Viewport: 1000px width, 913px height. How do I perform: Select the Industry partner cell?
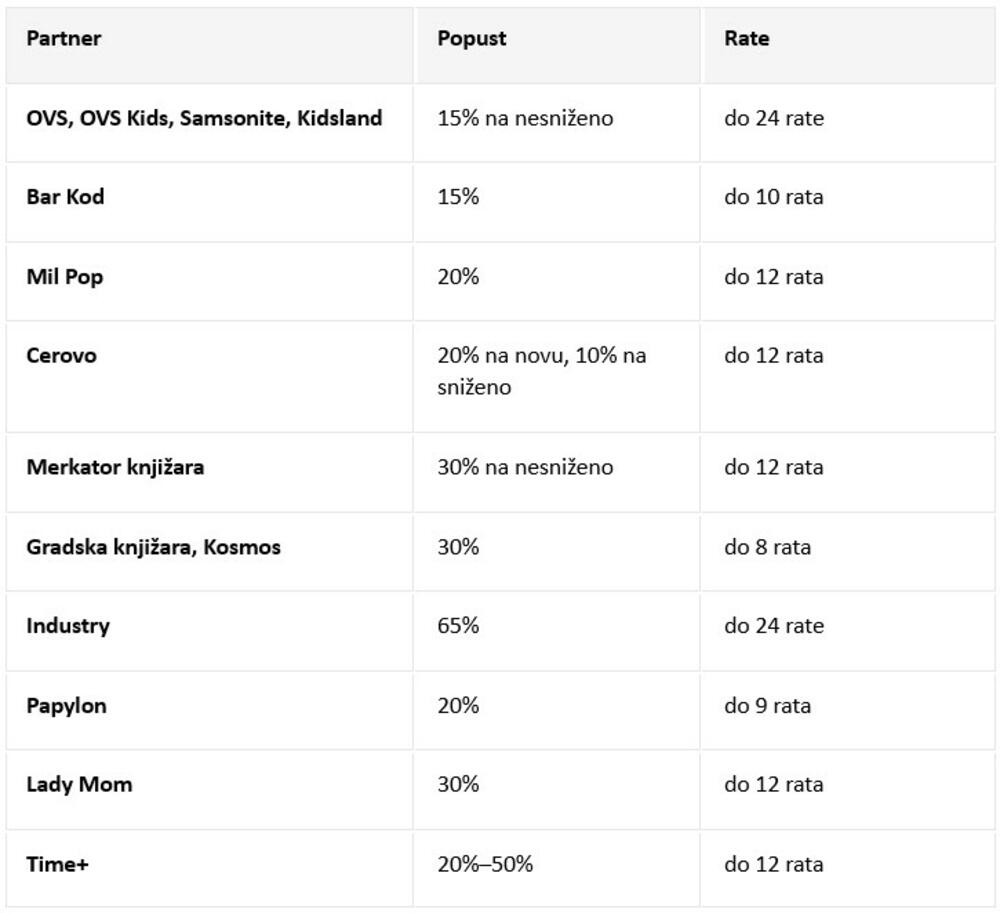tap(68, 626)
